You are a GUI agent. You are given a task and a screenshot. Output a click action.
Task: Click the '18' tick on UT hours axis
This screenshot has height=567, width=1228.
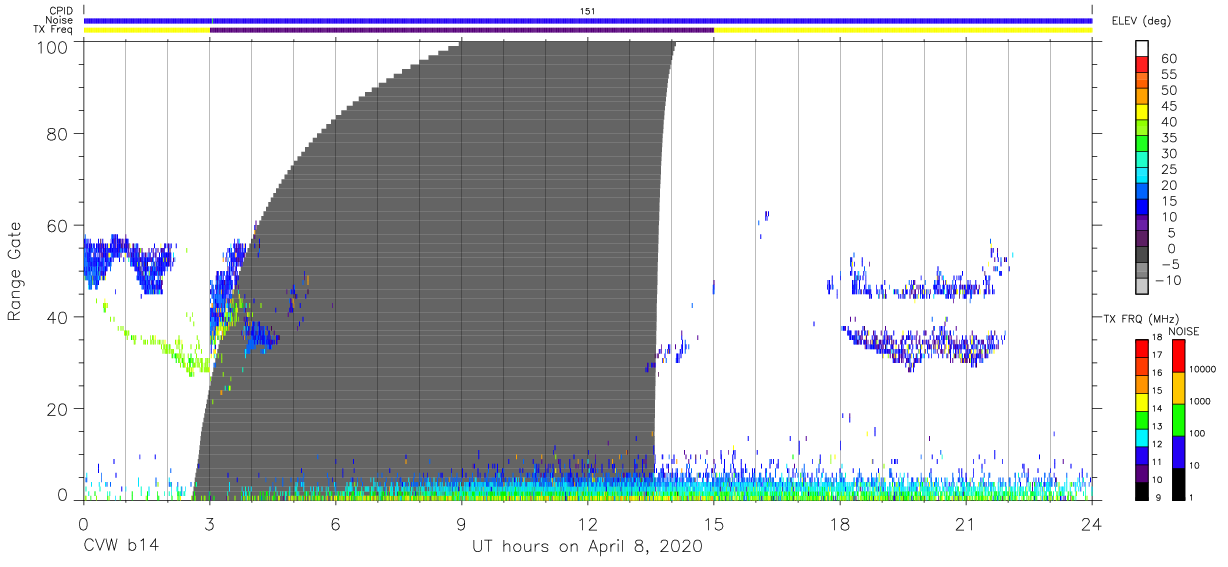point(840,524)
